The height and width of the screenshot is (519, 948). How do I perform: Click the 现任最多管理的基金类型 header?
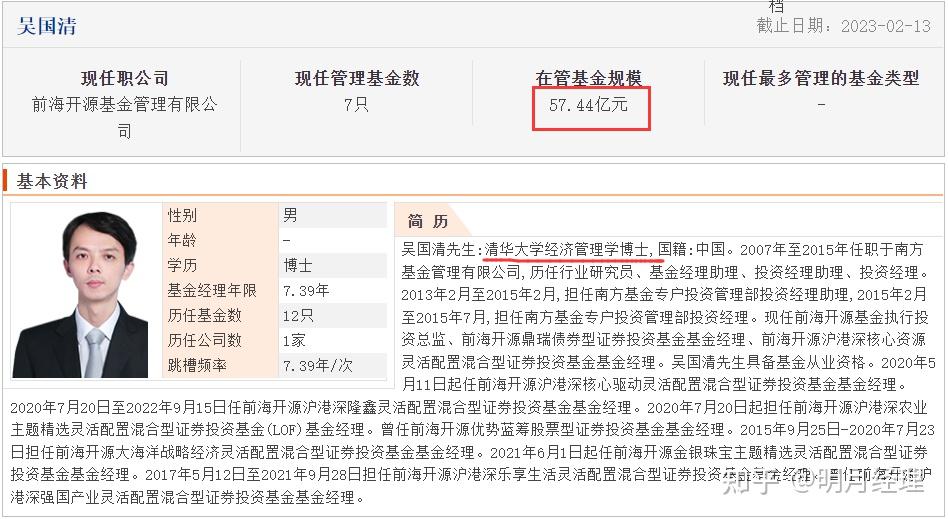click(x=821, y=78)
